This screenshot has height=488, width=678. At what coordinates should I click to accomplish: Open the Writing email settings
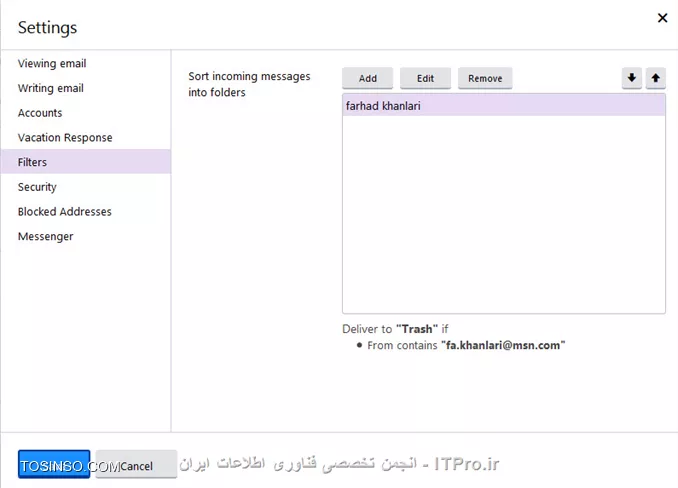click(51, 88)
